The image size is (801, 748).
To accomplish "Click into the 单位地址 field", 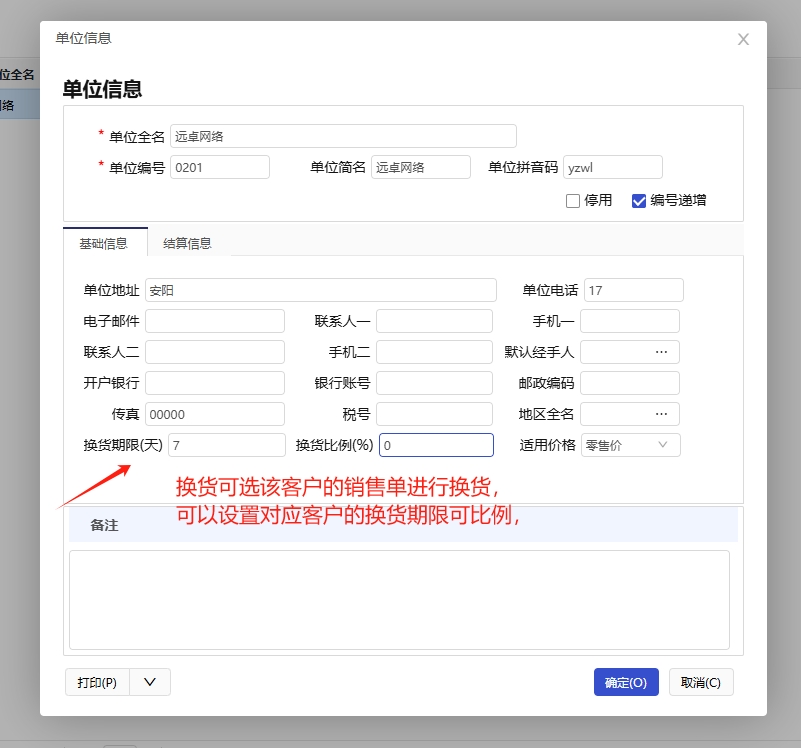I will (321, 290).
